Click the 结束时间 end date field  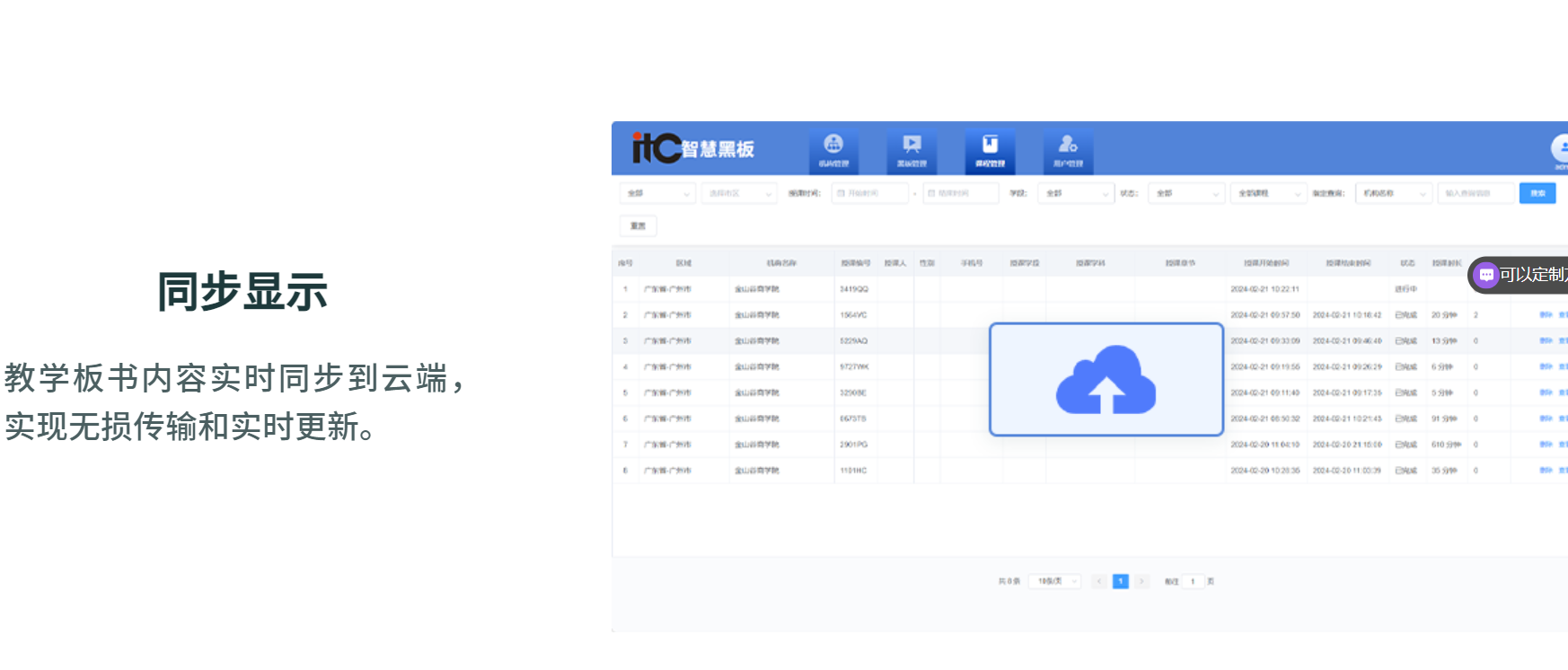pos(961,193)
